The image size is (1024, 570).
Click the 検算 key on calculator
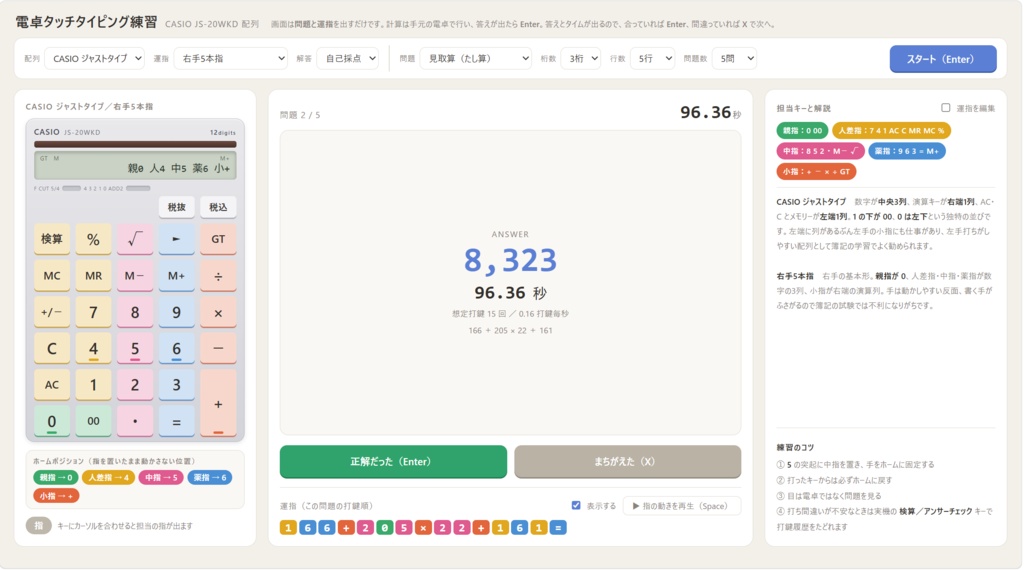click(52, 239)
